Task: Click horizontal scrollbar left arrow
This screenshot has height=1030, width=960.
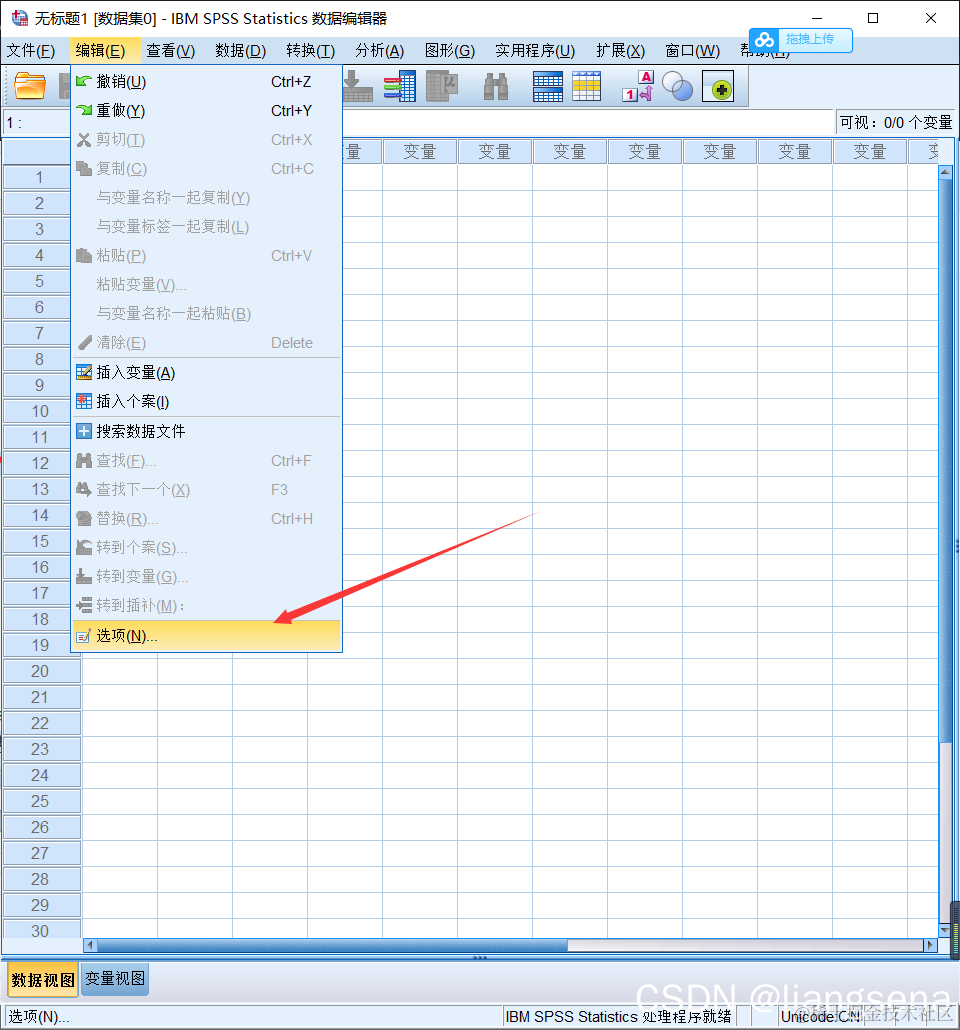Action: click(90, 945)
